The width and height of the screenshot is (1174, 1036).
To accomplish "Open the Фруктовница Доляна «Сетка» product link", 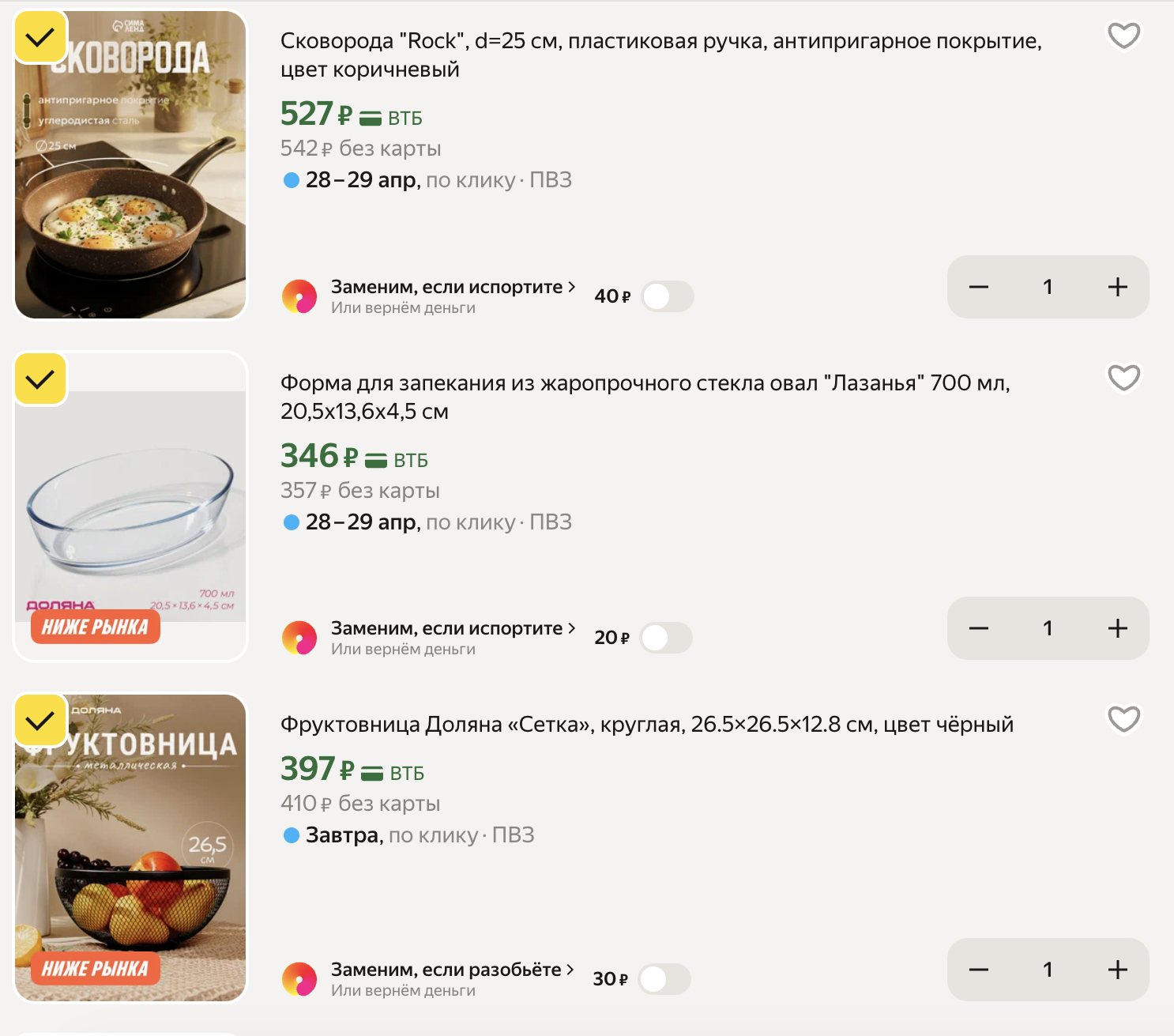I will (646, 725).
